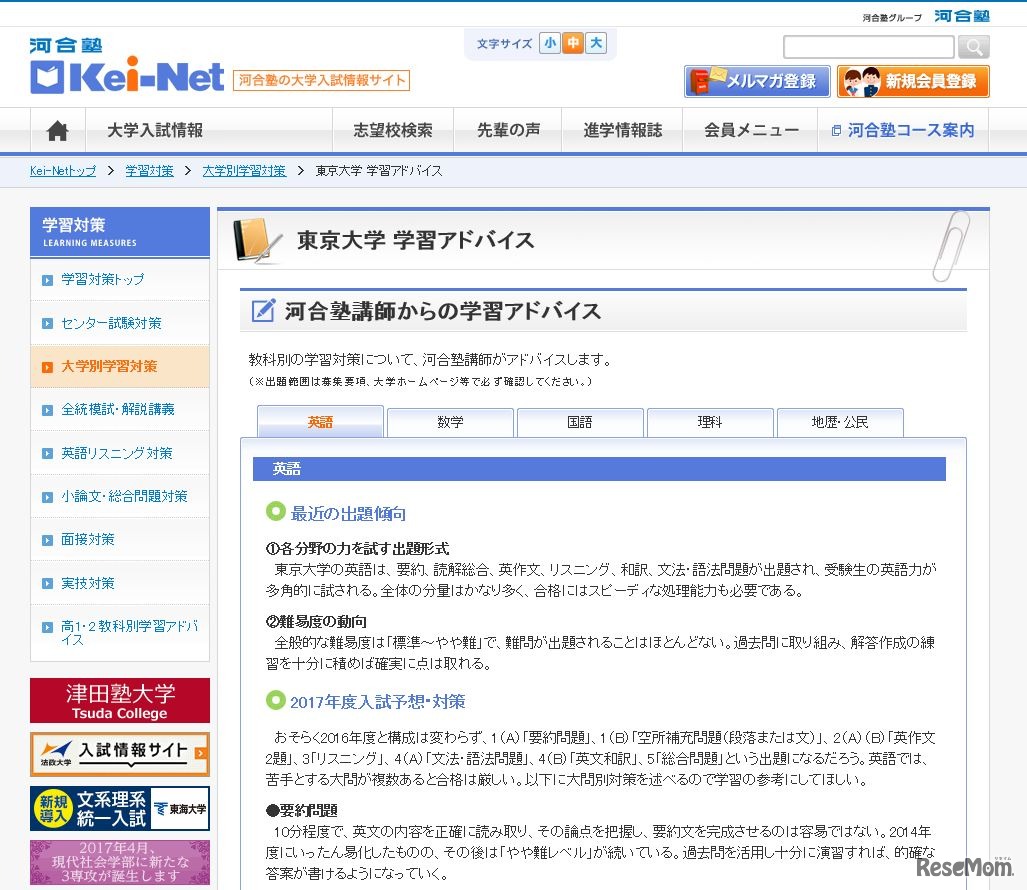Click the 津田塾大学 banner

pos(120,701)
